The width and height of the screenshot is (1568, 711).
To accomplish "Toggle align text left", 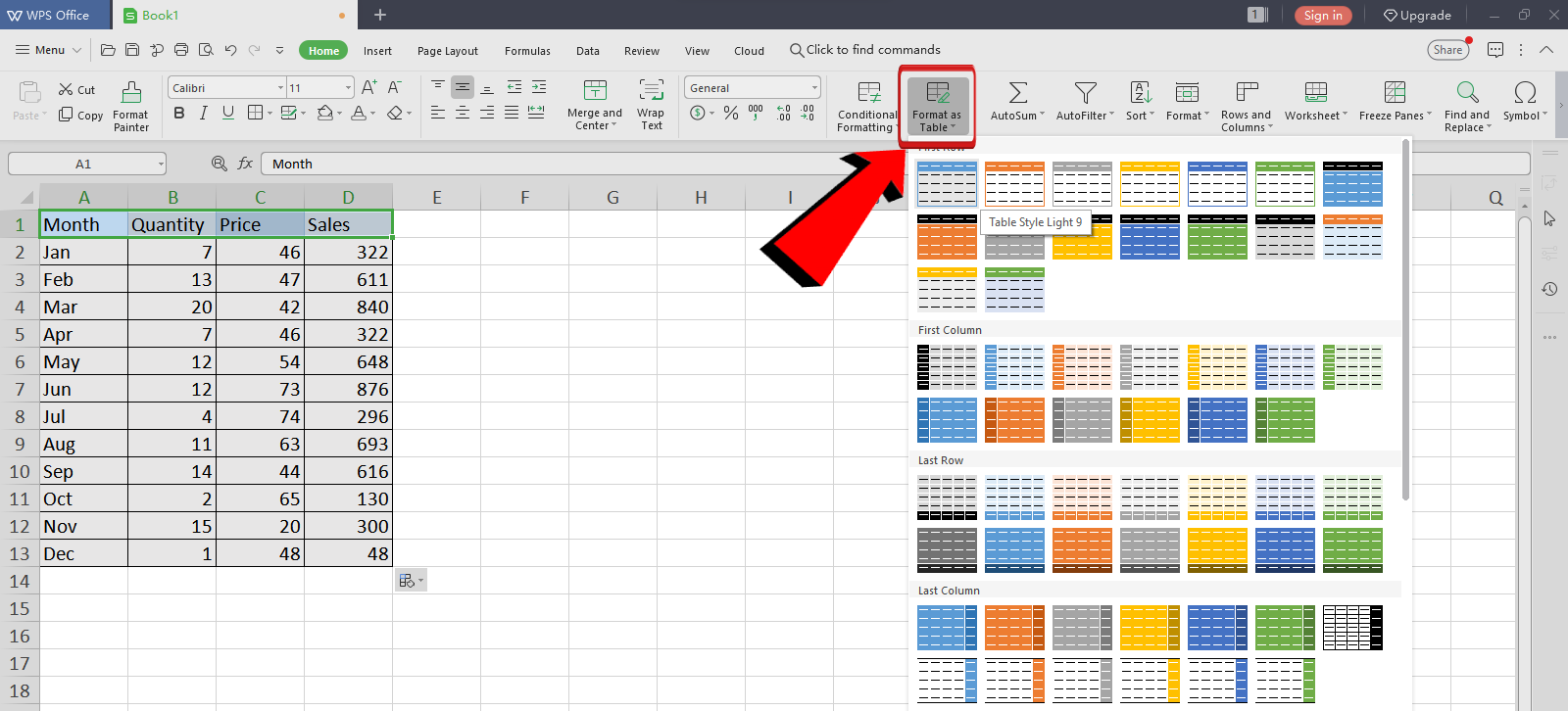I will tap(438, 113).
